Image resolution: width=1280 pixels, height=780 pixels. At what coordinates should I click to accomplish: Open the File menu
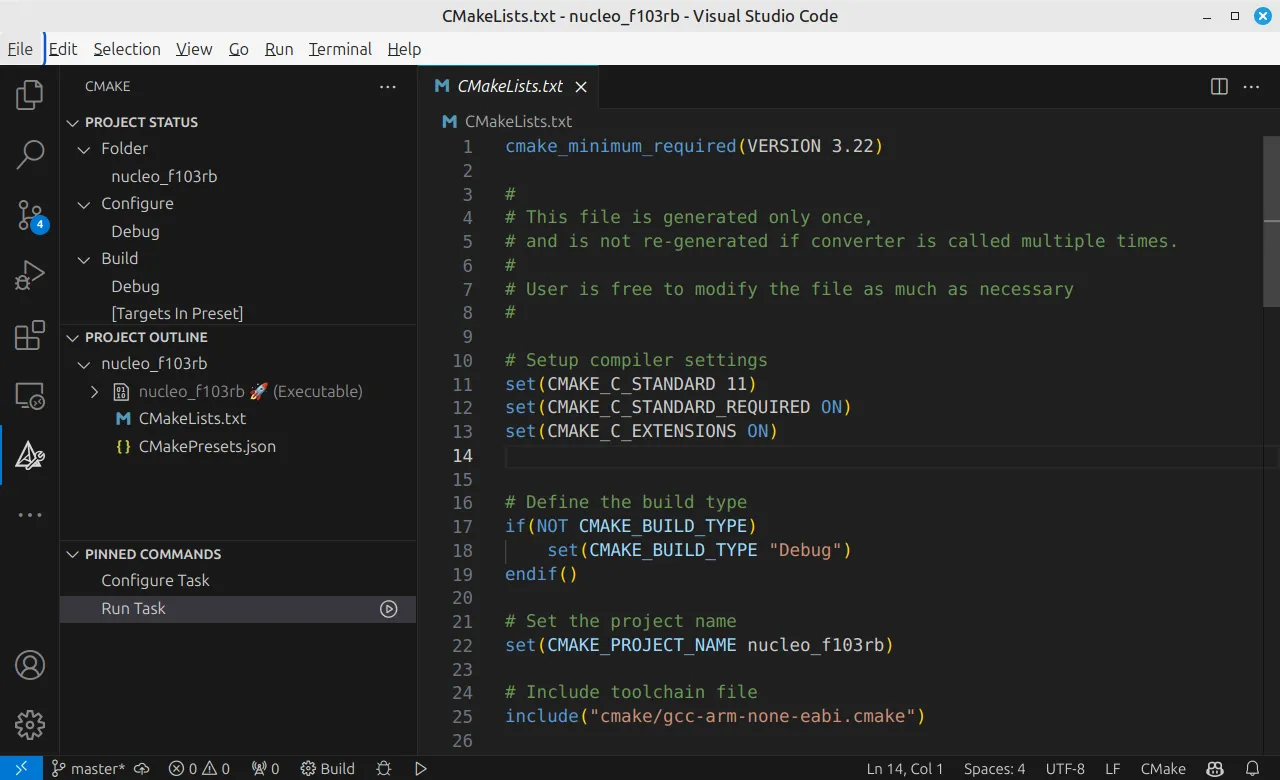[20, 49]
